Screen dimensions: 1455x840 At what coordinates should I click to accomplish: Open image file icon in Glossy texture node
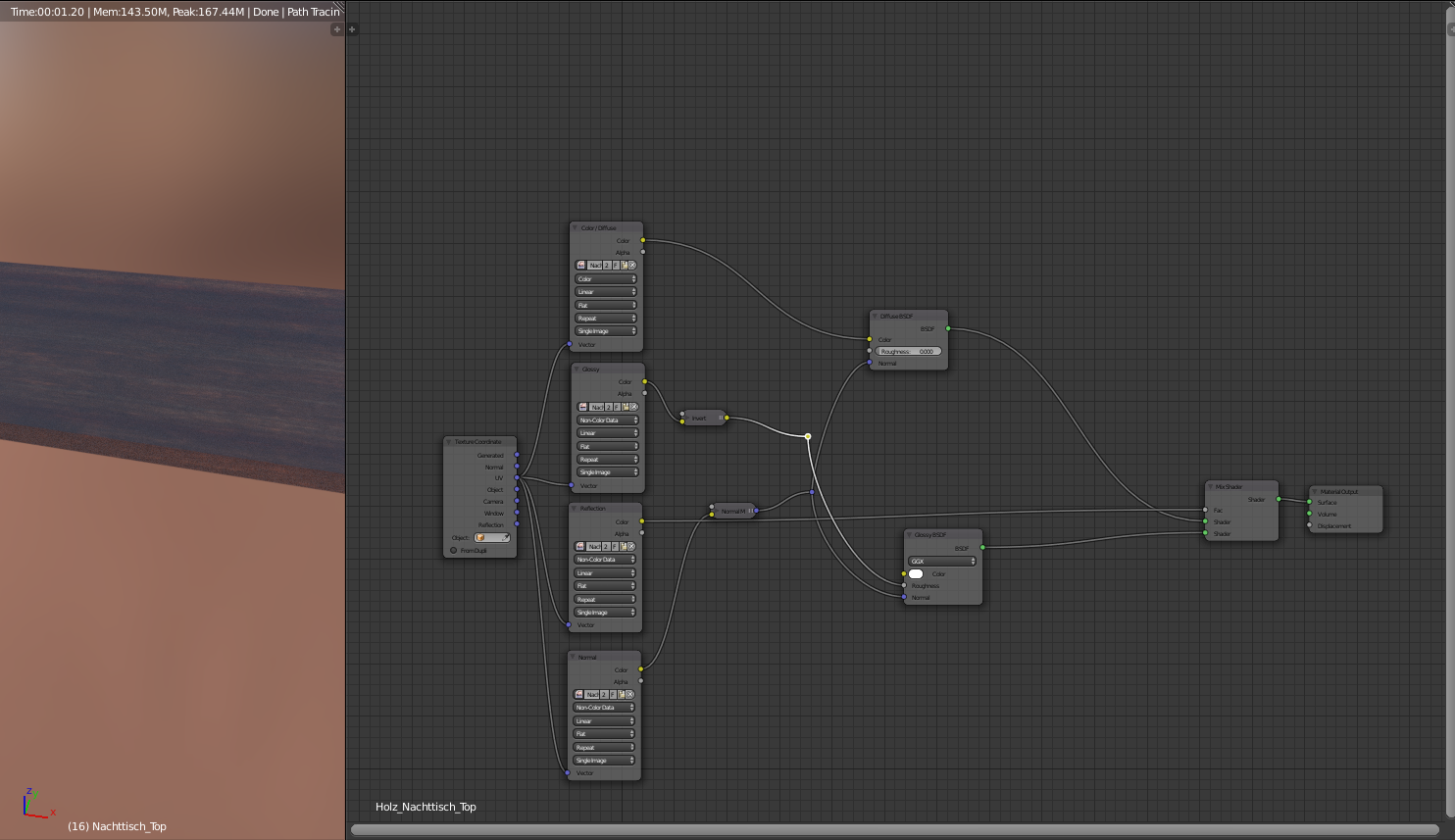click(626, 407)
